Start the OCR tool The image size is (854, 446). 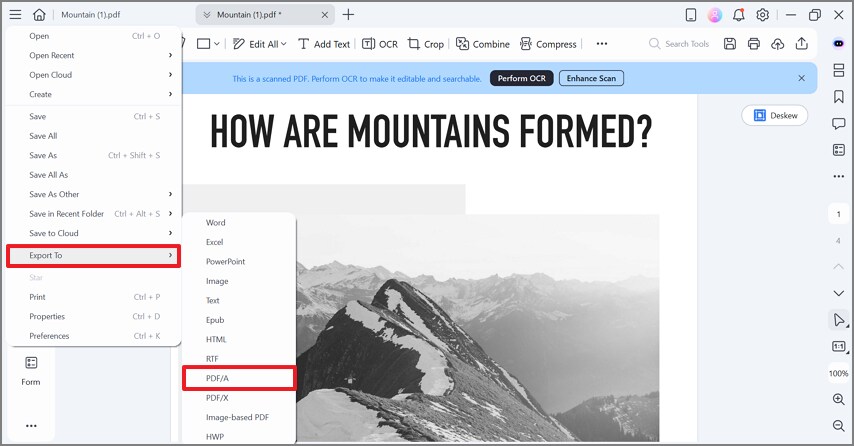380,44
